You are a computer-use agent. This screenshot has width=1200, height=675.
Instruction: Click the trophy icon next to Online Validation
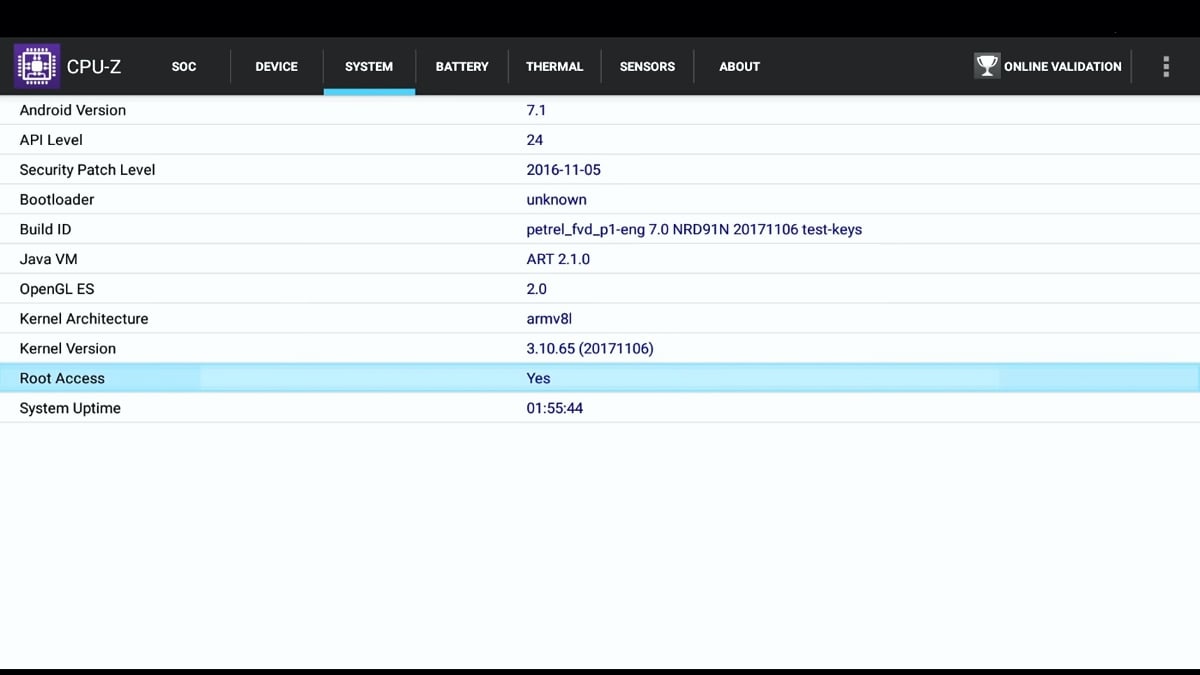986,65
